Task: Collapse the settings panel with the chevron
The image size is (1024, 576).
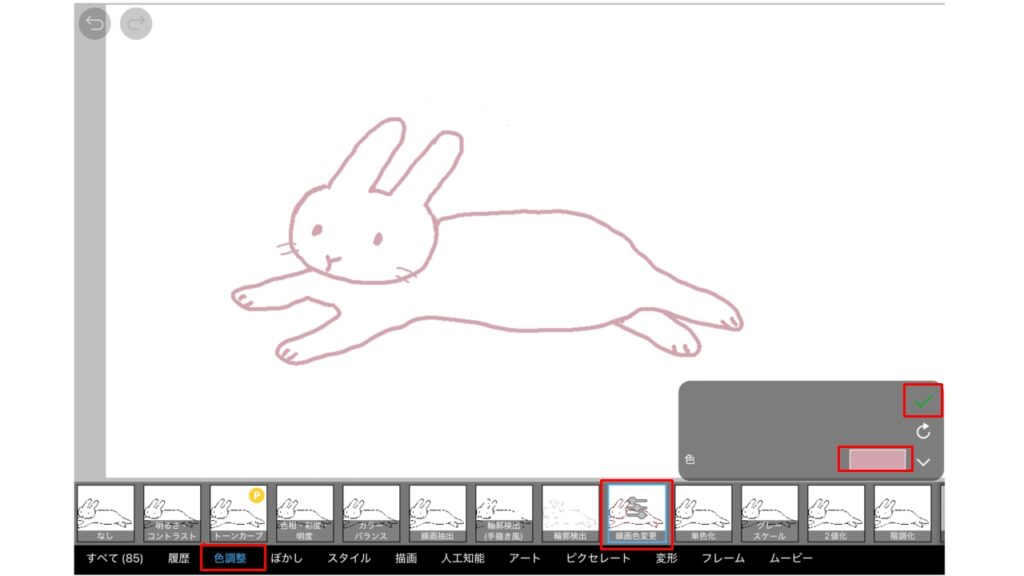Action: [924, 461]
